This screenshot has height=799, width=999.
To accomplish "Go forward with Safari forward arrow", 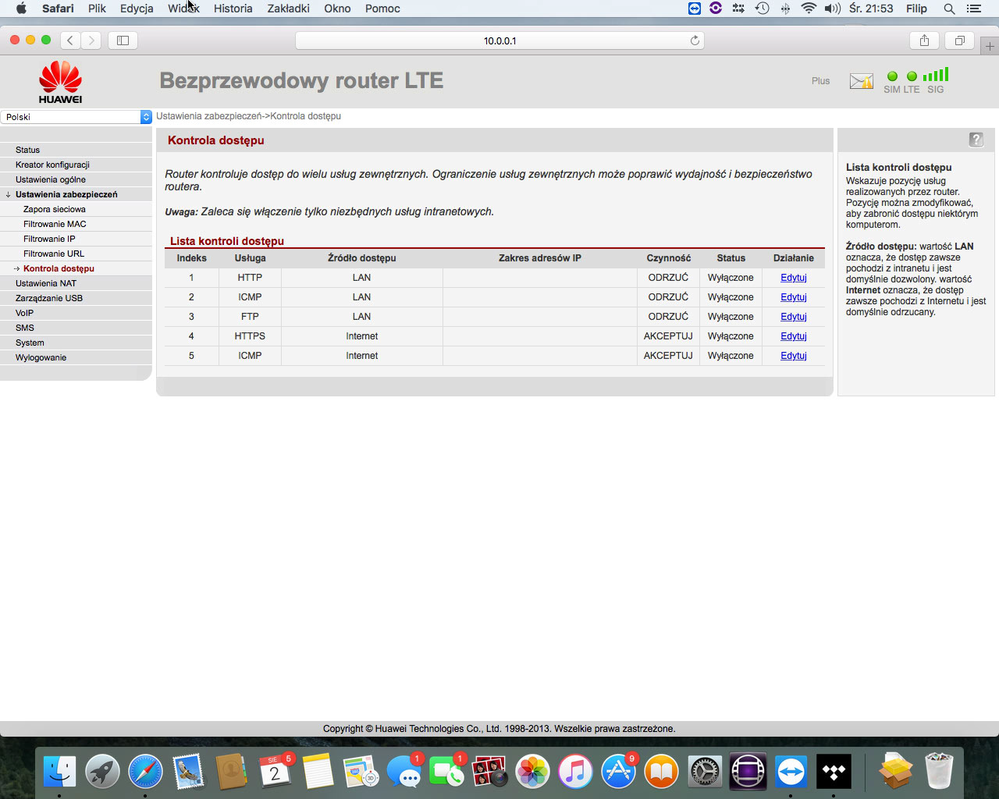I will 91,40.
